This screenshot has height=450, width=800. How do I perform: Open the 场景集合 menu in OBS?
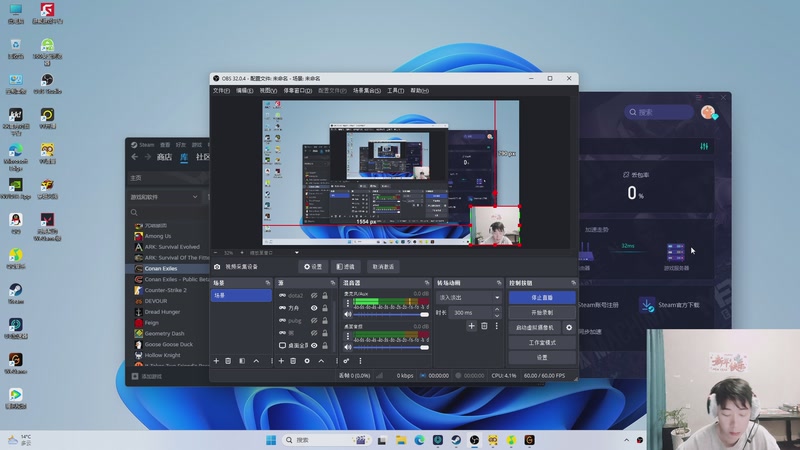tap(367, 91)
